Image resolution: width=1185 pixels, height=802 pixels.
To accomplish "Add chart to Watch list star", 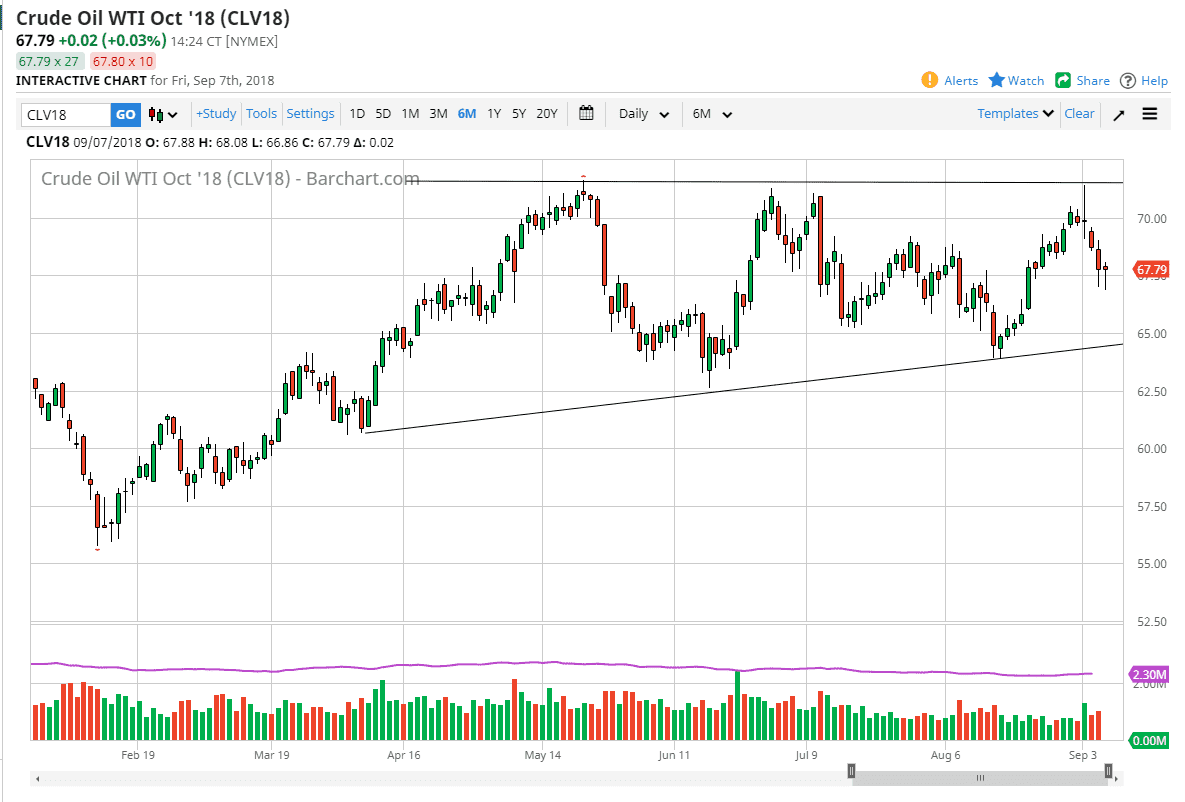I will [x=997, y=80].
